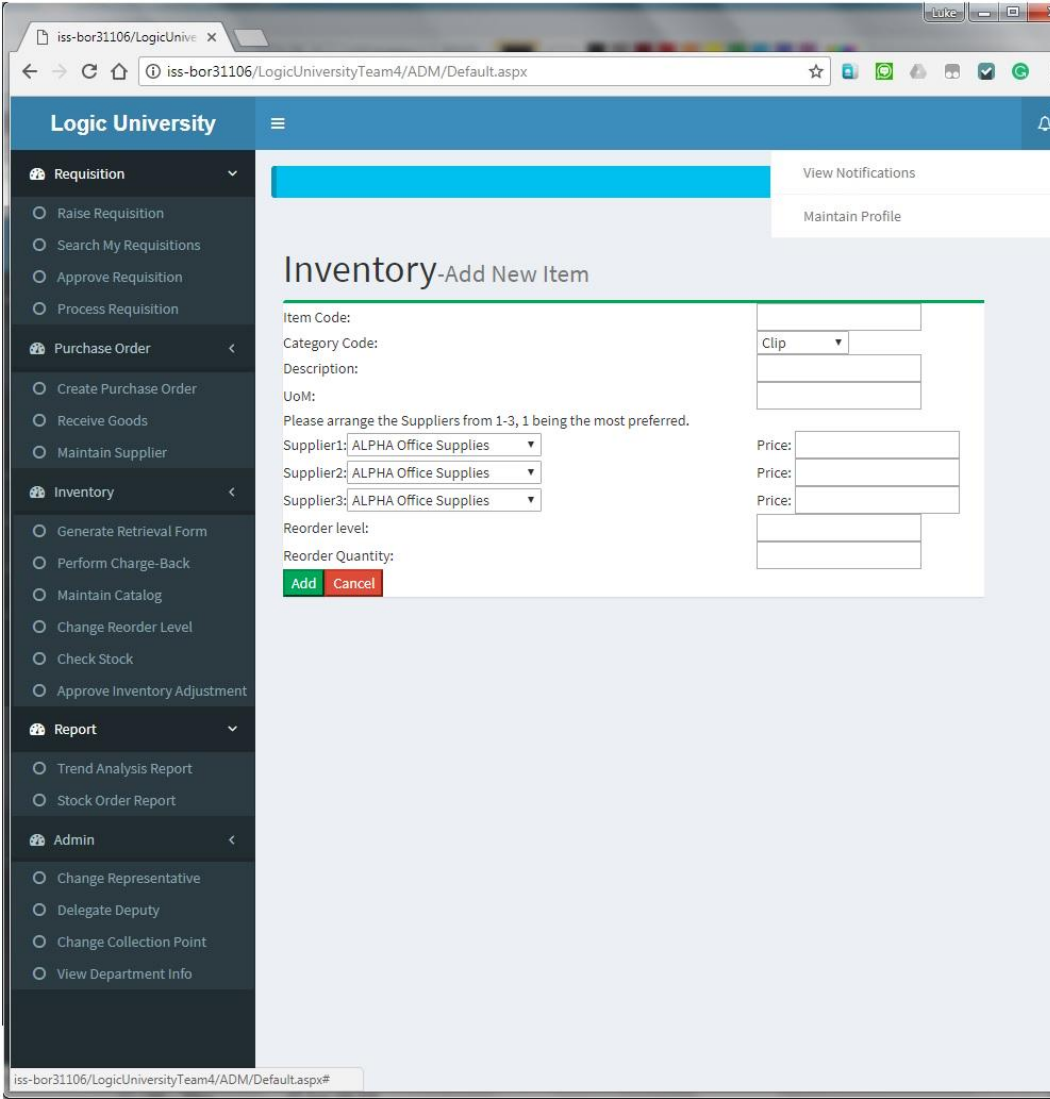Click the Logic University logo link
Viewport: 1050px width, 1099px height.
(133, 123)
